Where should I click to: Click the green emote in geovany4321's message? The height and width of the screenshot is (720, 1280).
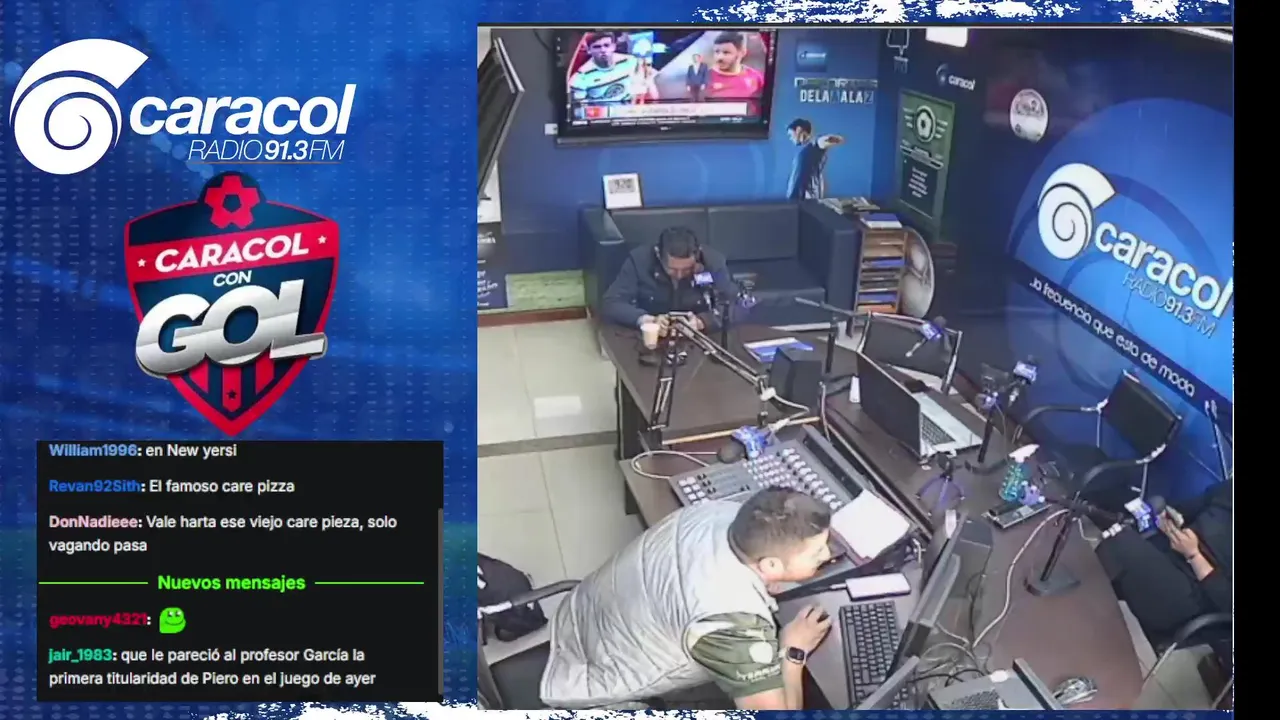pyautogui.click(x=173, y=620)
